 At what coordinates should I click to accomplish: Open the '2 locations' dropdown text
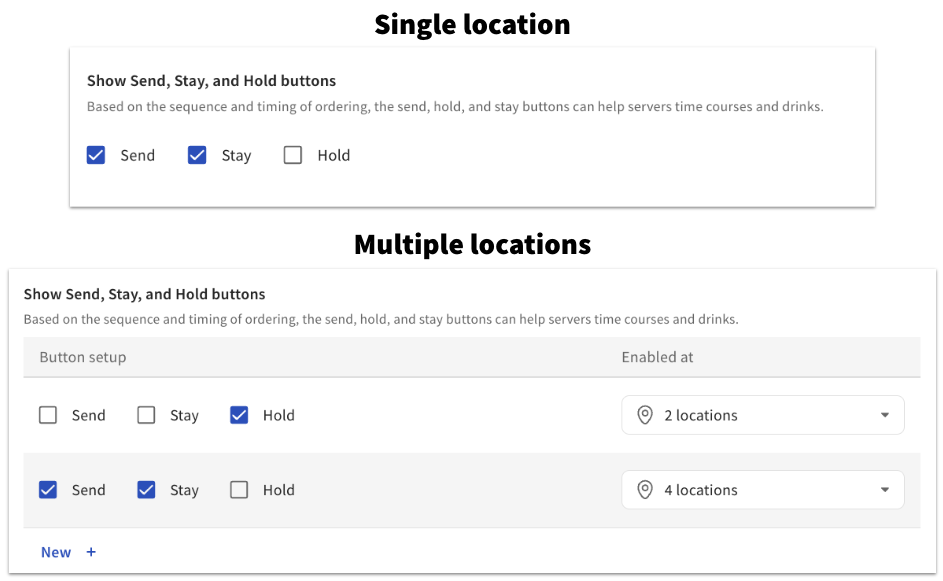pos(701,415)
